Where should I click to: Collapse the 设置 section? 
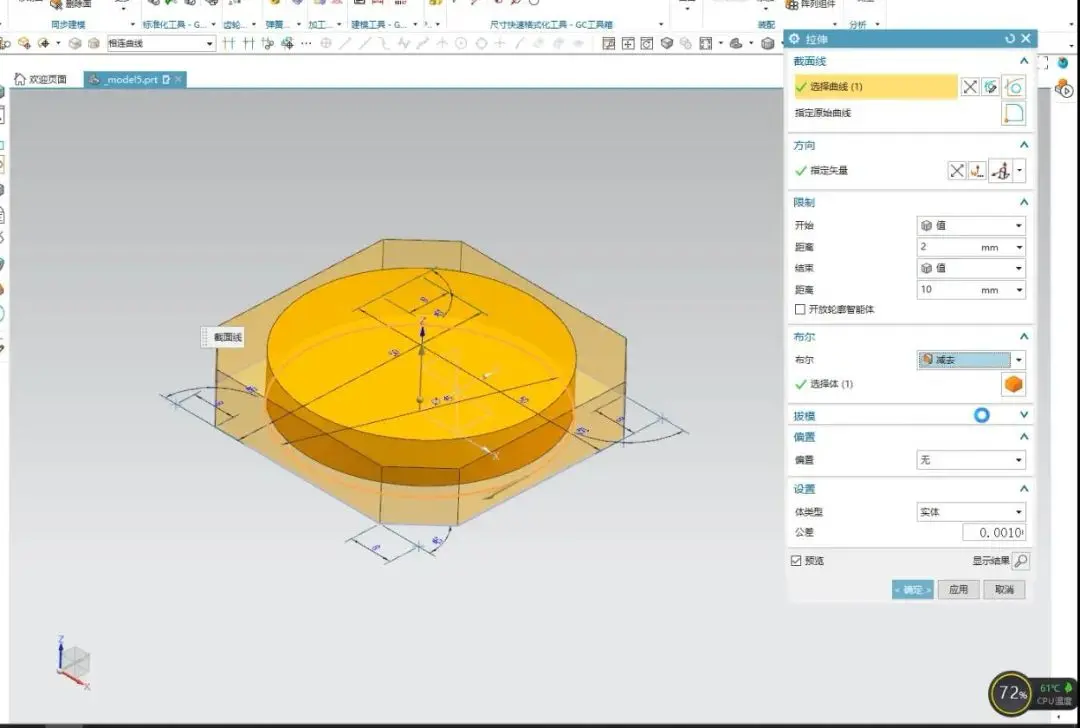(1024, 489)
